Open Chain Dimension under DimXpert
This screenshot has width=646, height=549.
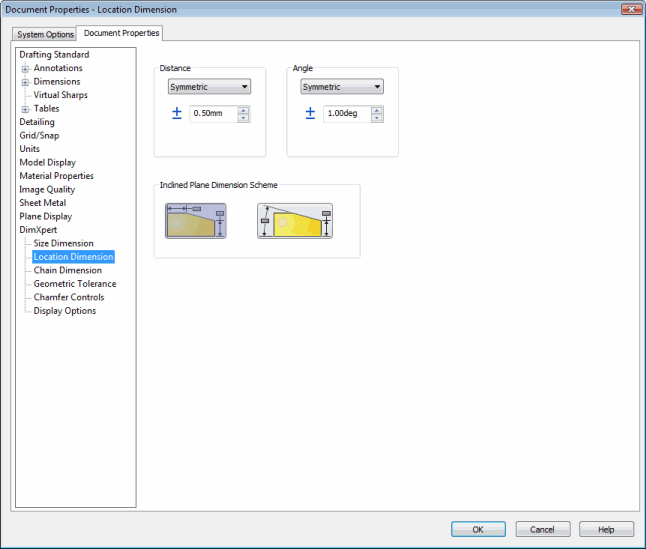click(68, 271)
